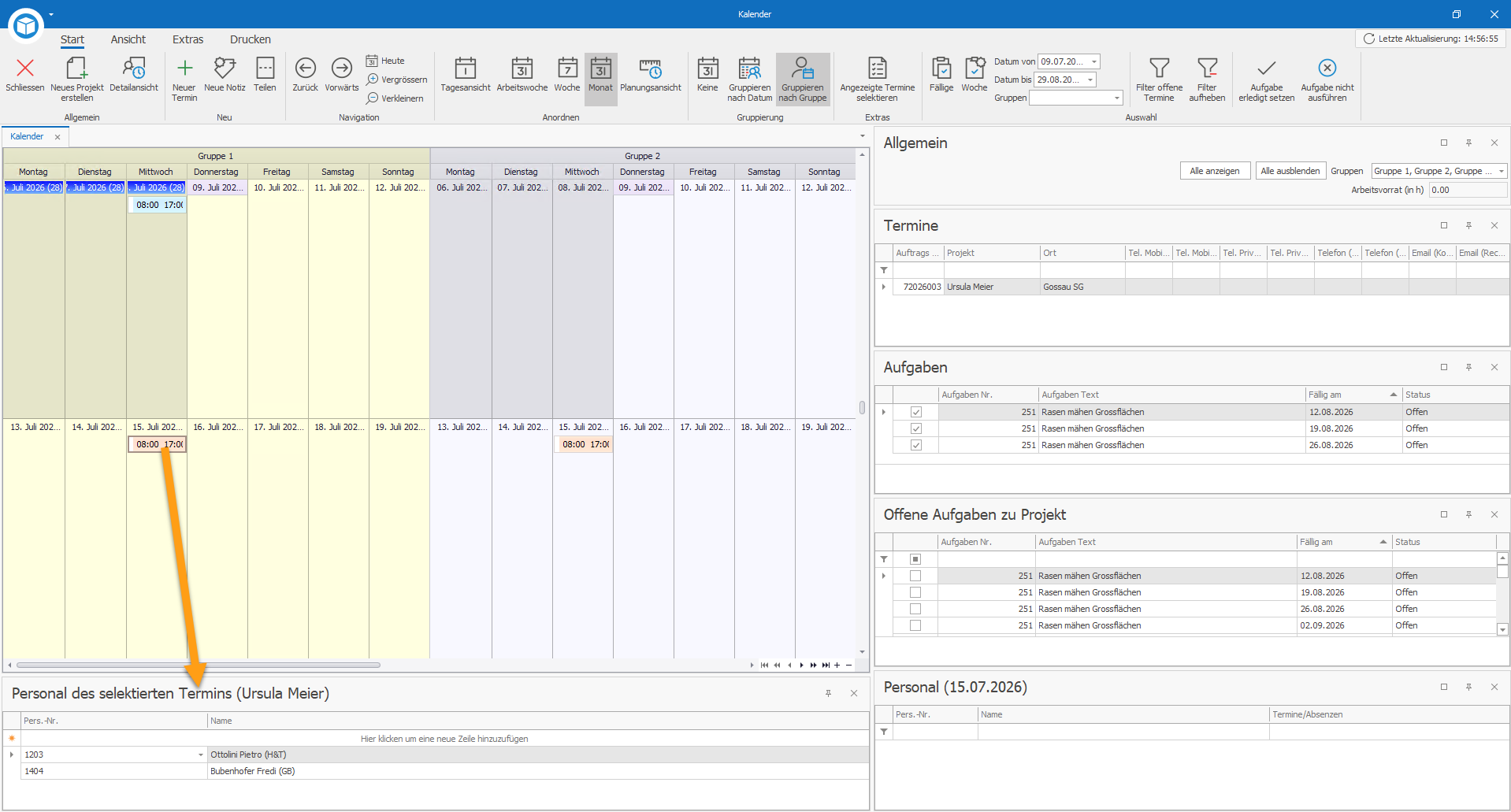Zoom in with Vergrössern
Viewport: 1511px width, 812px height.
pos(396,80)
